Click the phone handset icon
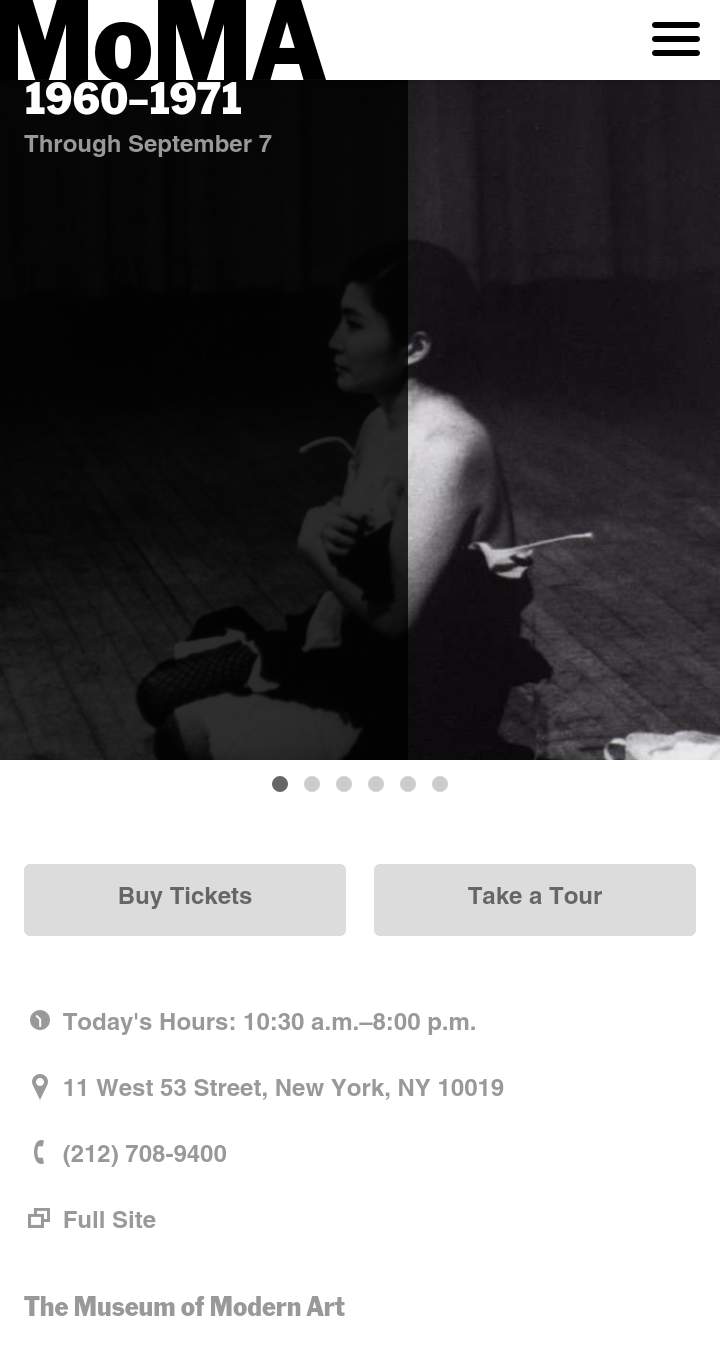 pyautogui.click(x=40, y=1153)
